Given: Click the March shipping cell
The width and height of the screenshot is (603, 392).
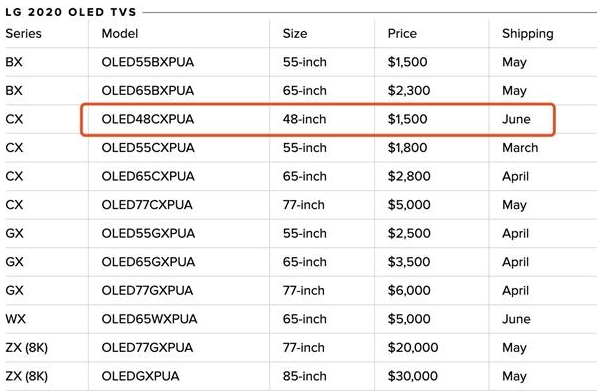Looking at the screenshot, I should [520, 148].
